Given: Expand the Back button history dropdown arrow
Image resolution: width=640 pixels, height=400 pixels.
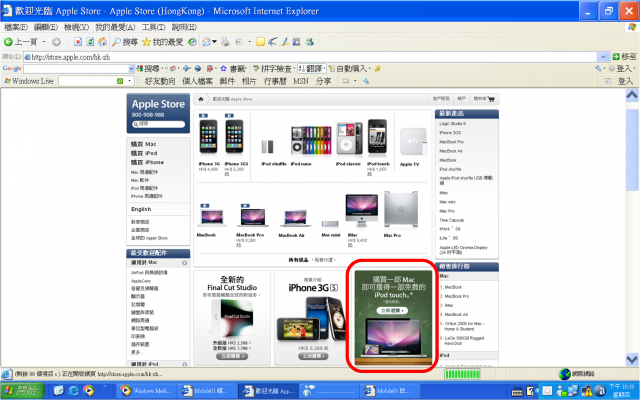Looking at the screenshot, I should [44, 42].
